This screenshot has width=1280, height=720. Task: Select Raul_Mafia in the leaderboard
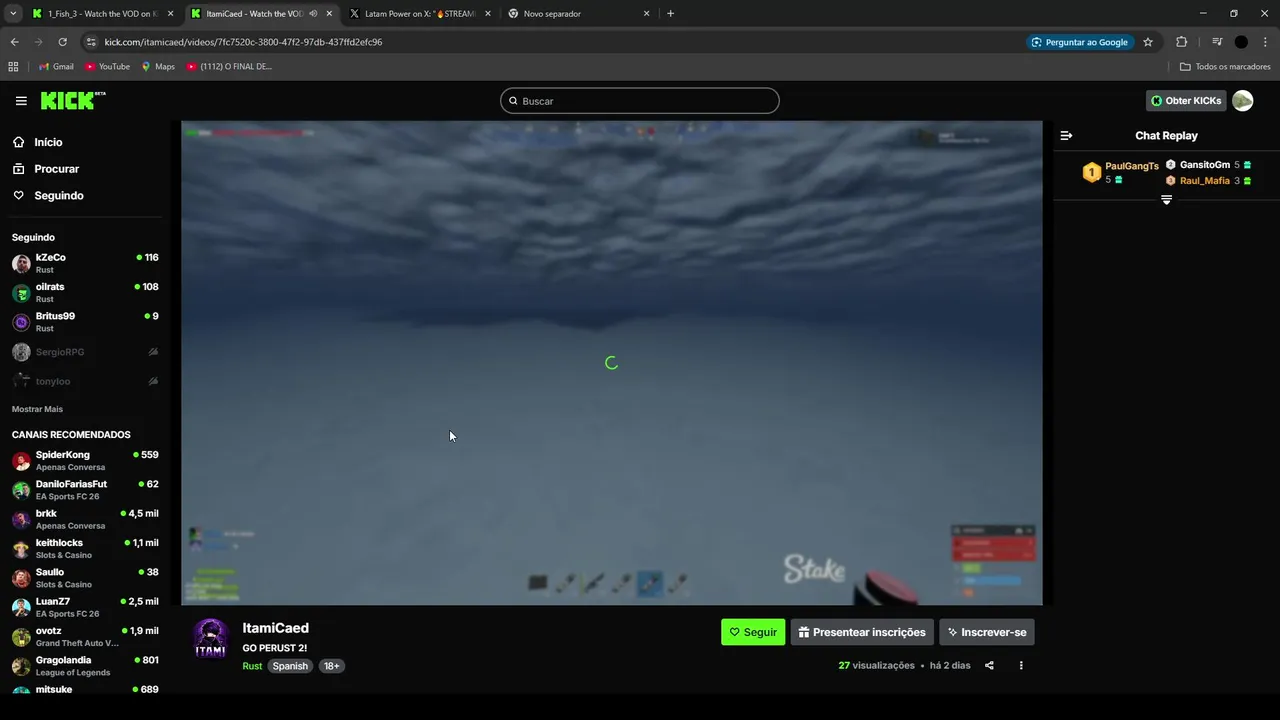coord(1209,181)
